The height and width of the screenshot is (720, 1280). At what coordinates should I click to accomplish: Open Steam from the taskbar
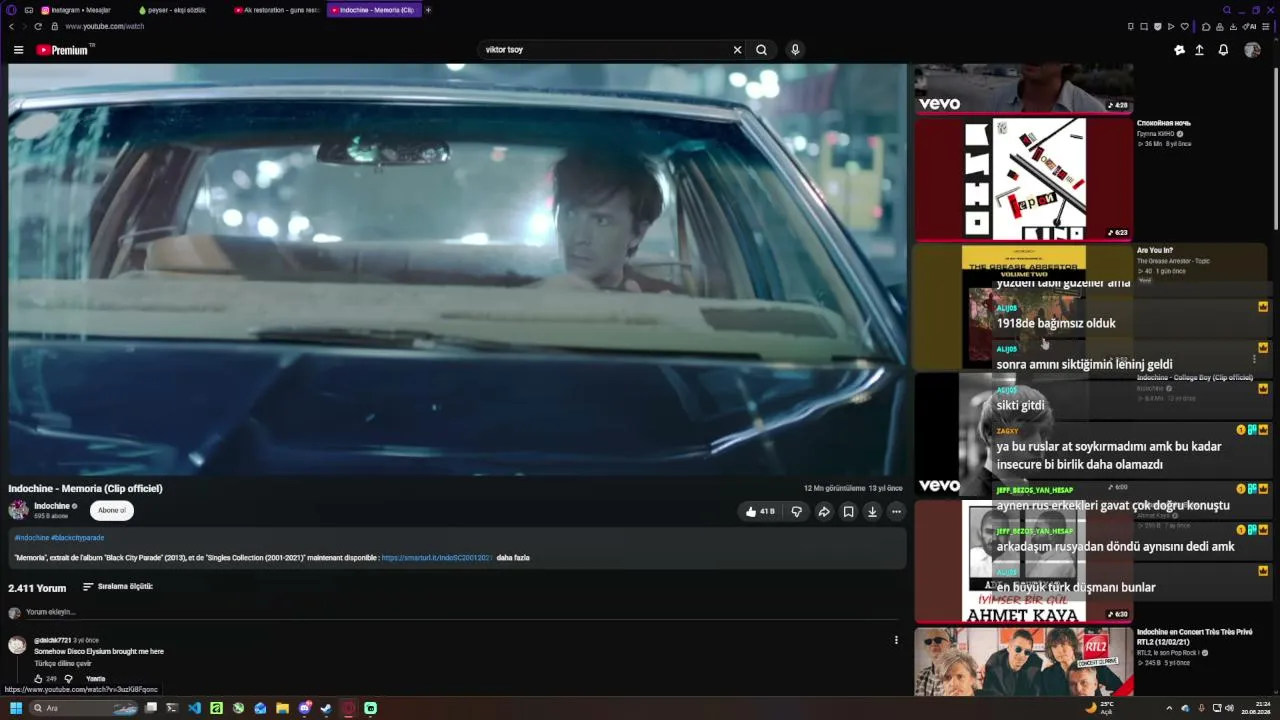(326, 708)
